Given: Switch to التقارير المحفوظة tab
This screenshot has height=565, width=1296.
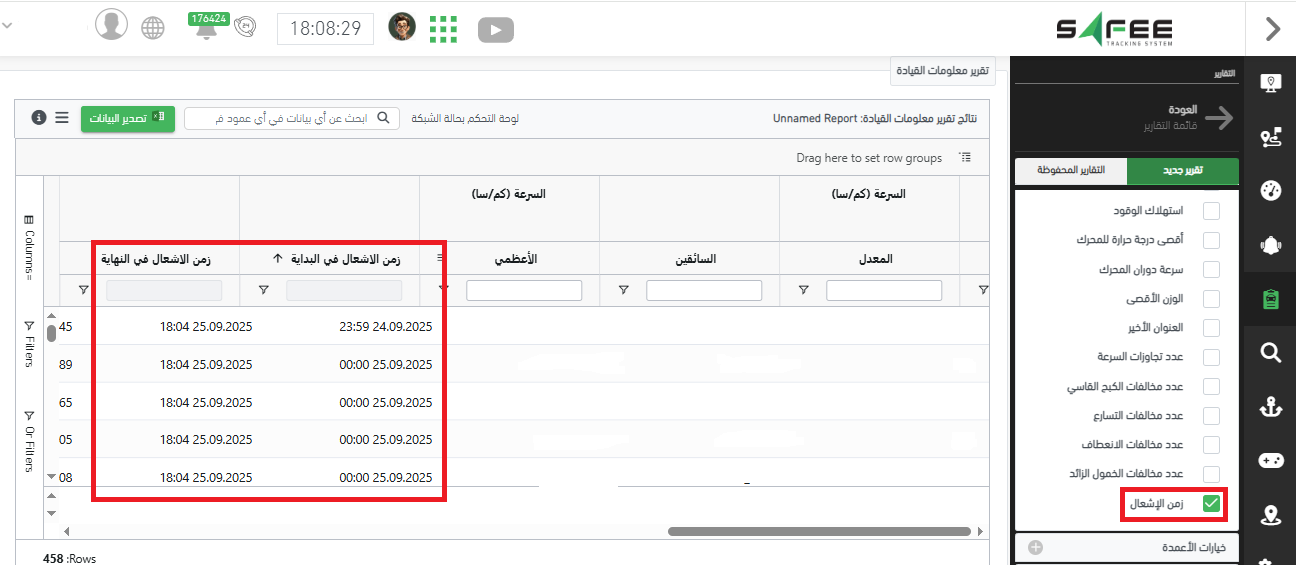Looking at the screenshot, I should tap(1070, 171).
